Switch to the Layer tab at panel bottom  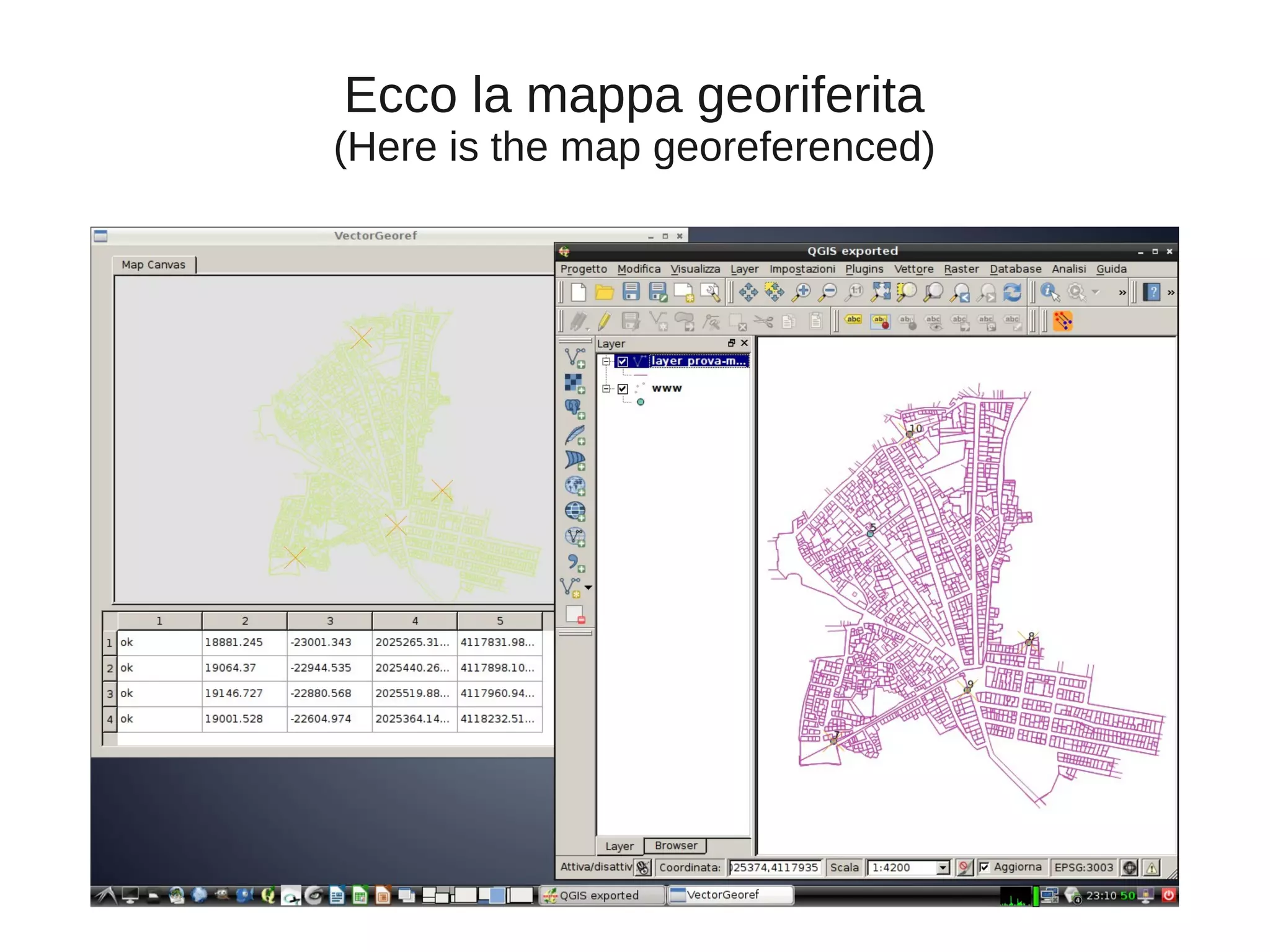tap(619, 846)
